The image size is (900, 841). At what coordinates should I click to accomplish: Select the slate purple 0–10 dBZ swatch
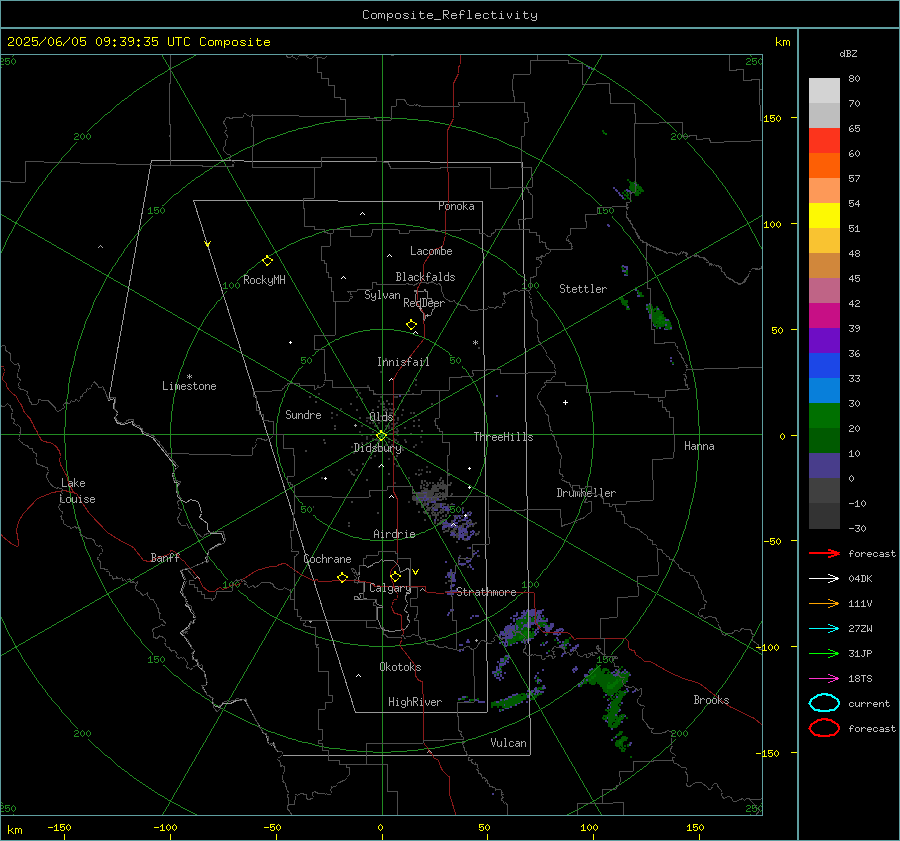pyautogui.click(x=824, y=466)
